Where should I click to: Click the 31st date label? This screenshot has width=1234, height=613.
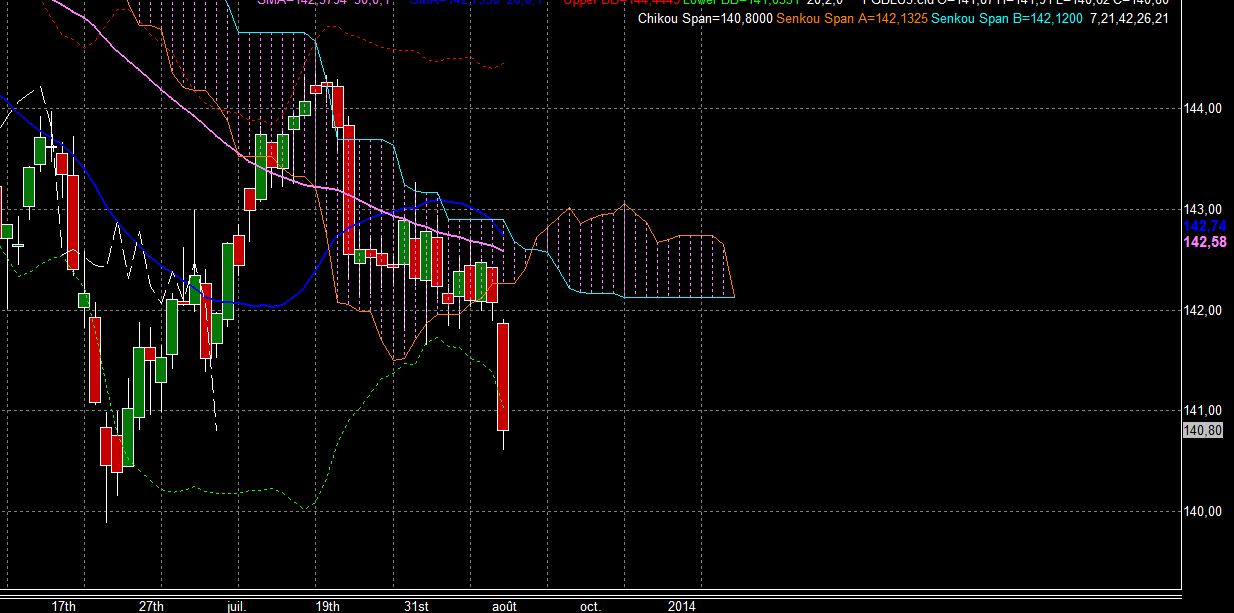tap(417, 606)
